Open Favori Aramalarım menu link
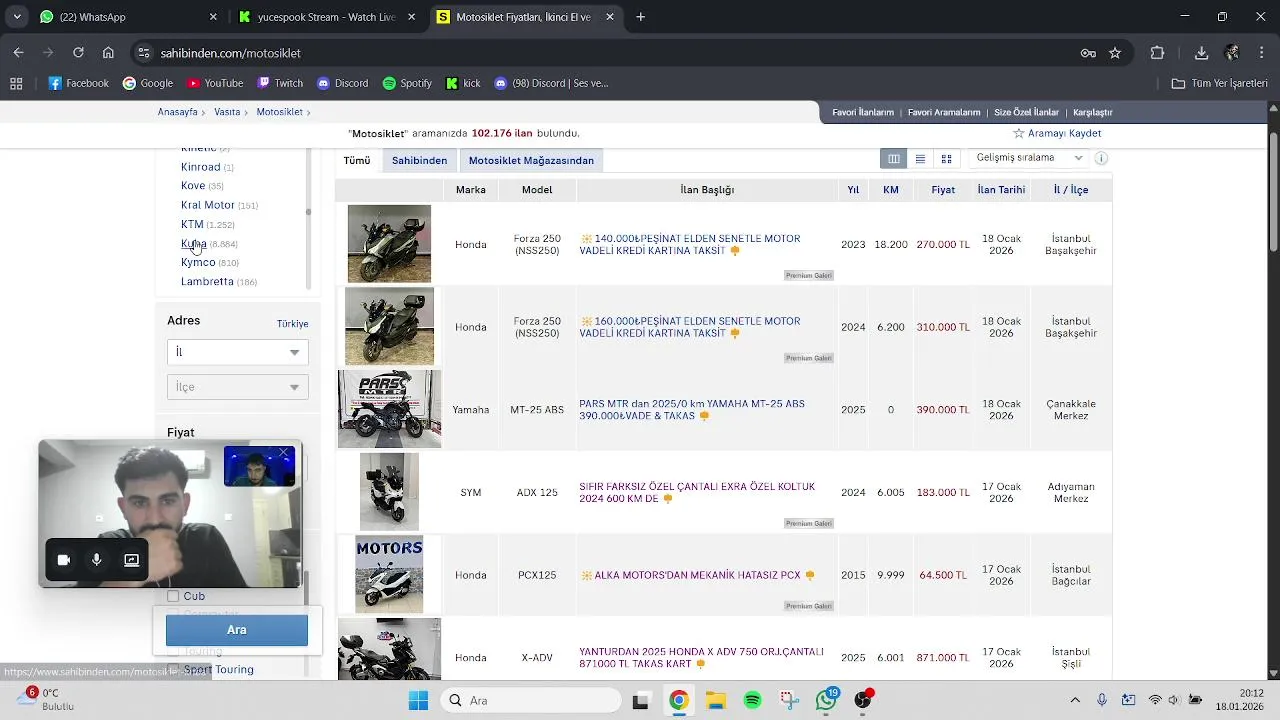Image resolution: width=1280 pixels, height=720 pixels. [x=944, y=112]
